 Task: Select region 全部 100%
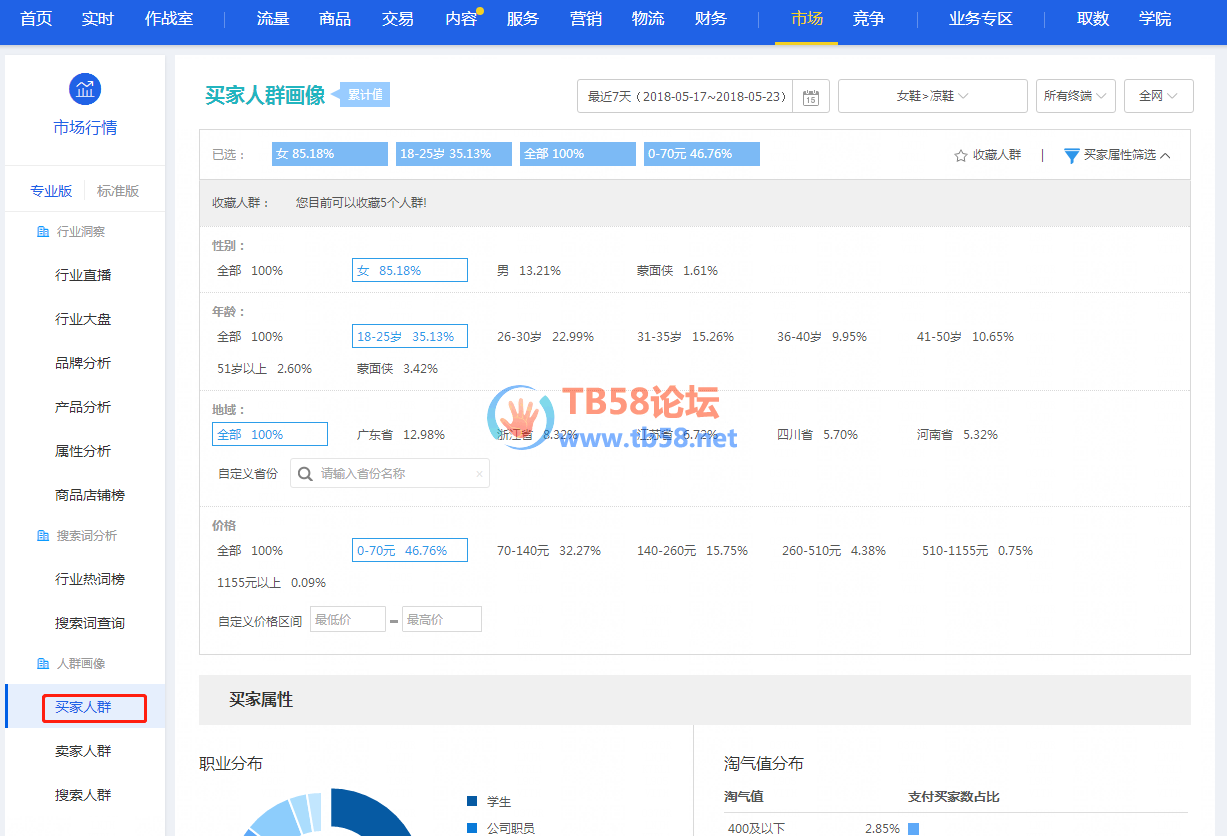pyautogui.click(x=270, y=435)
